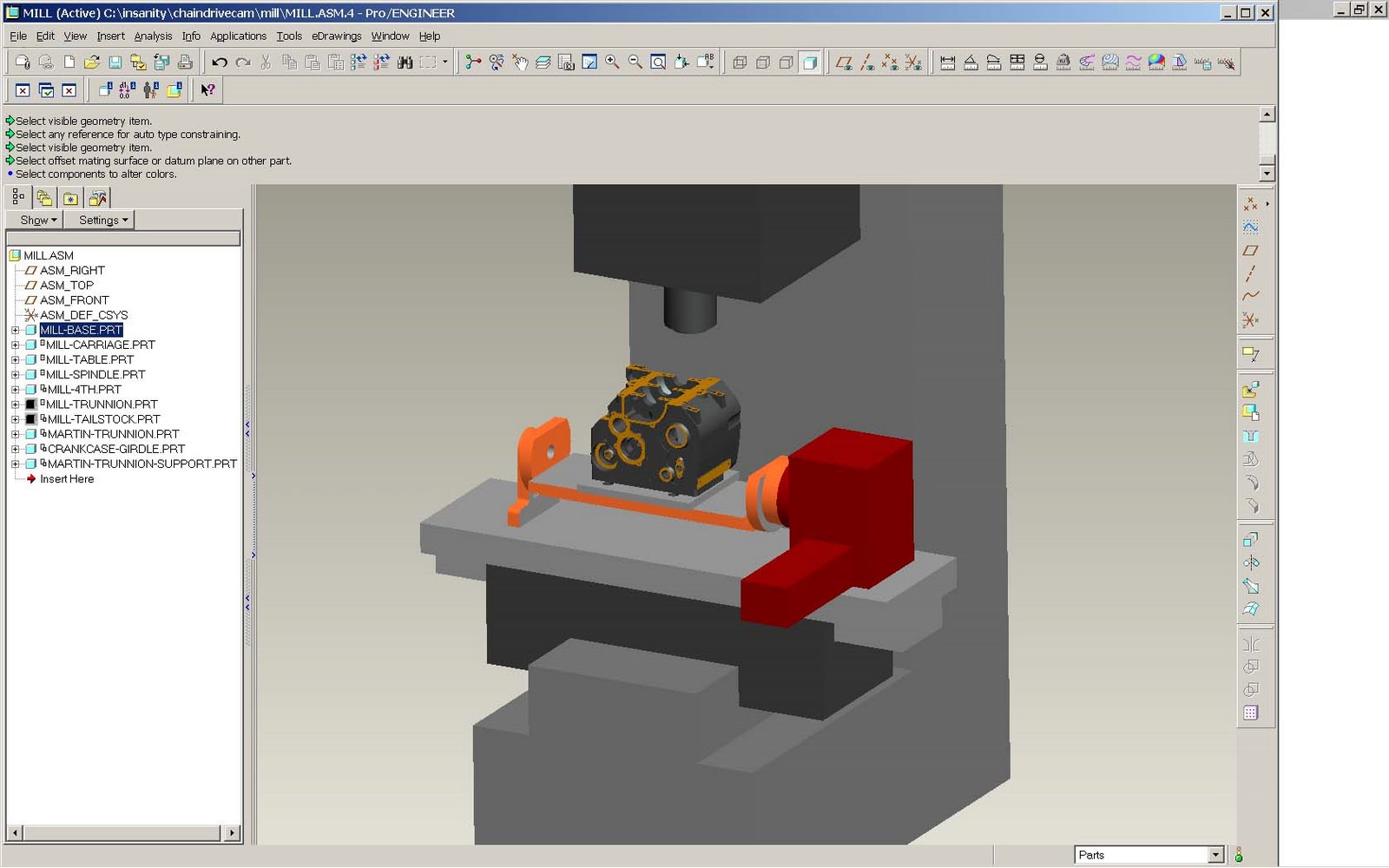Screen dimensions: 1389x868
Task: Click the Distance measure ruler icon
Action: tap(948, 62)
